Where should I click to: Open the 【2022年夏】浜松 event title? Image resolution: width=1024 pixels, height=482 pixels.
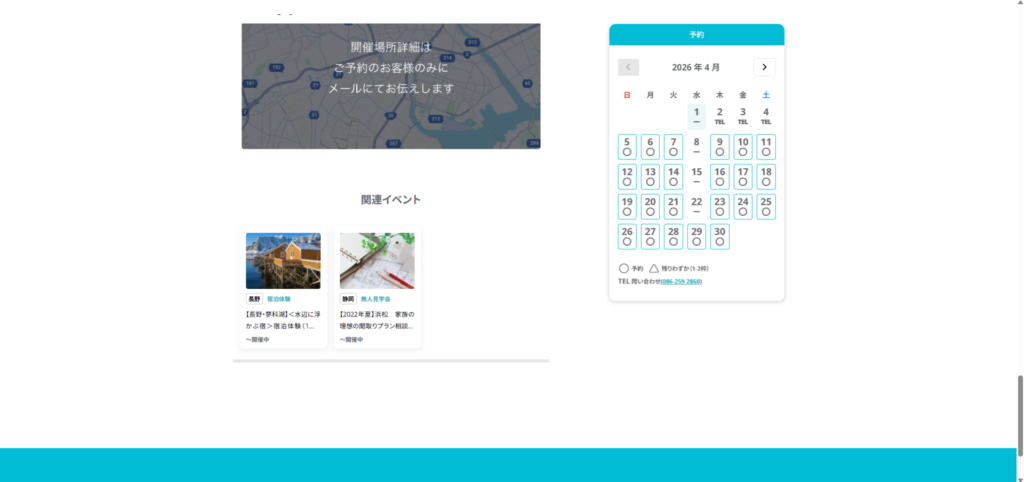point(377,319)
